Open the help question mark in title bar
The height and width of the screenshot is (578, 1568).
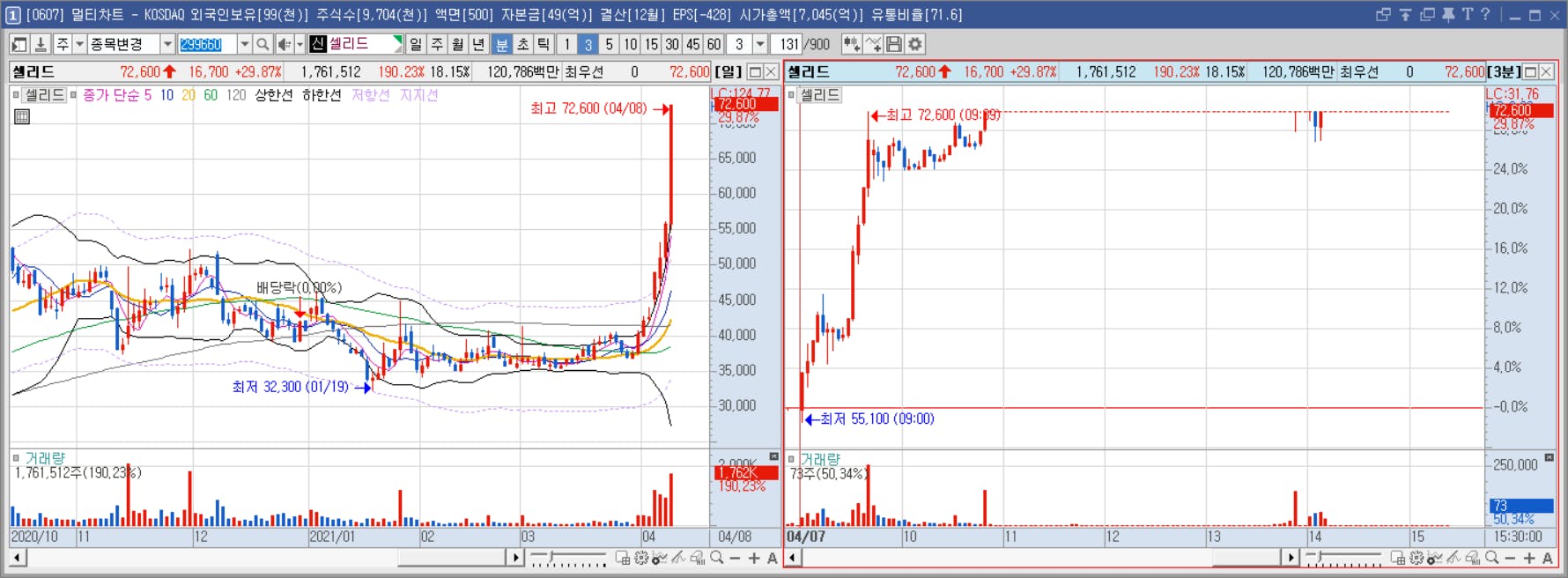click(x=1485, y=14)
